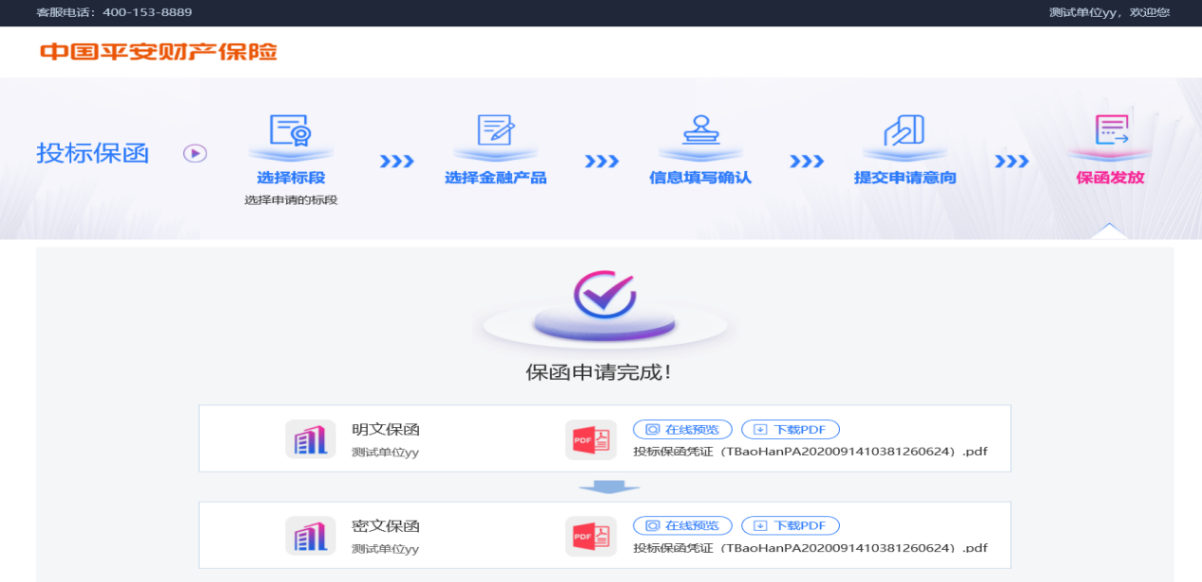Click the 选择标段 certificate step icon
Viewport: 1202px width, 582px height.
290,131
